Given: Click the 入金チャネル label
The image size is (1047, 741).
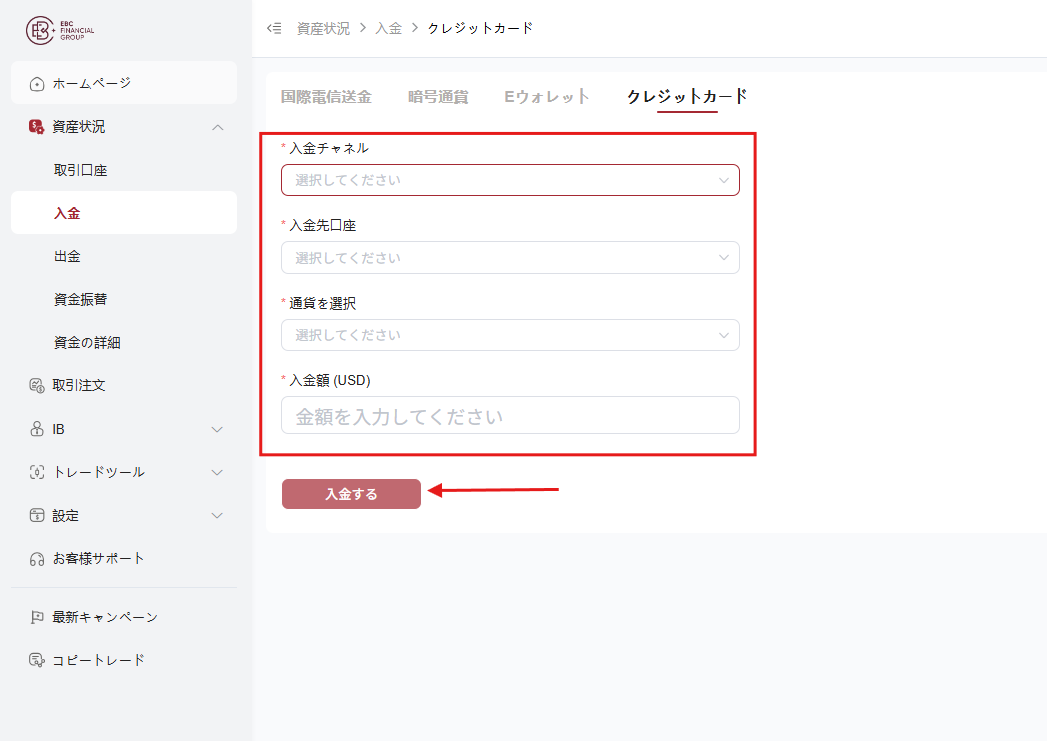Looking at the screenshot, I should (x=329, y=148).
